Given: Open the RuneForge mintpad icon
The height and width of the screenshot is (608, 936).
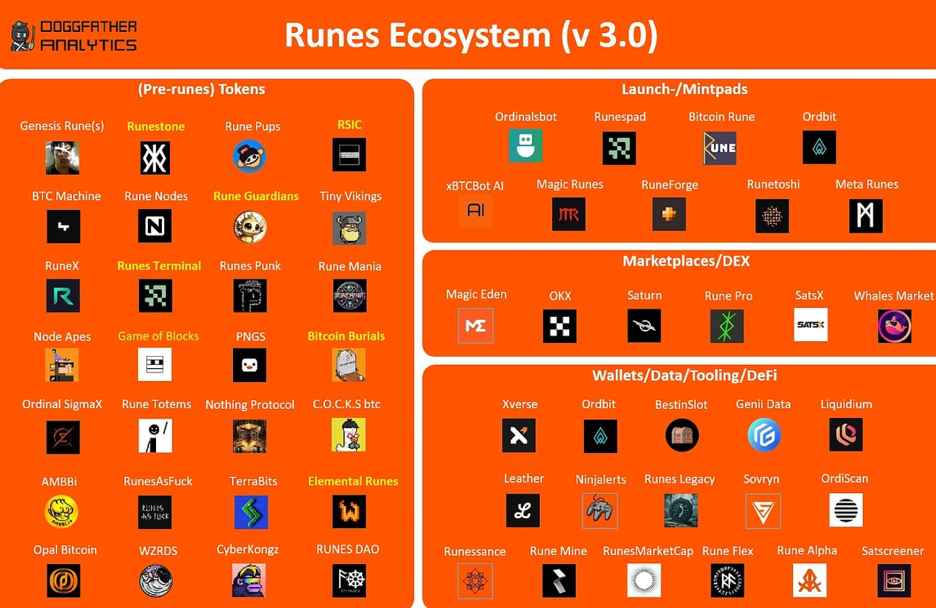Looking at the screenshot, I should pyautogui.click(x=668, y=214).
